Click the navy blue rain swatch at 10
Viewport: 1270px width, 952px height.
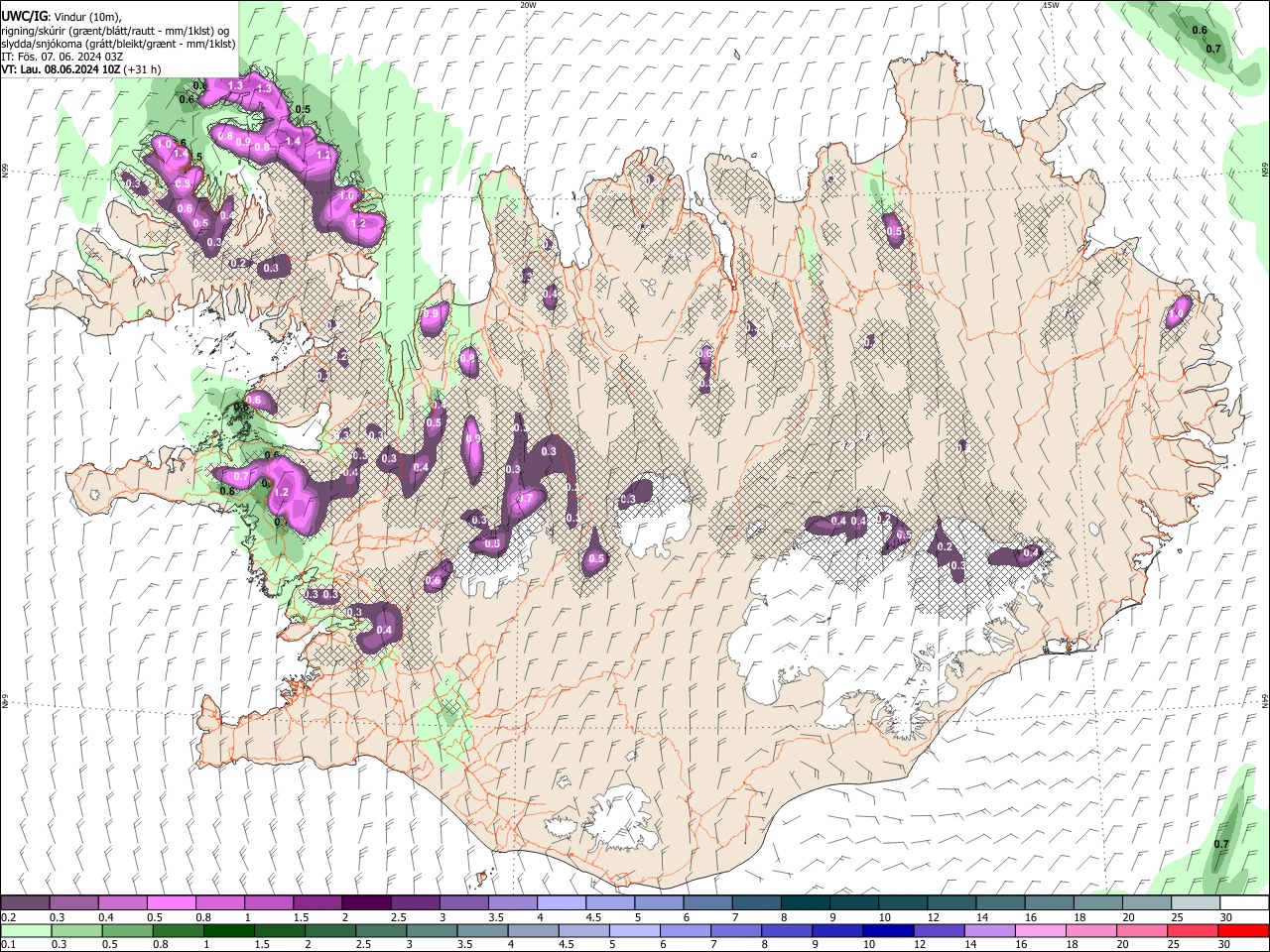click(888, 930)
